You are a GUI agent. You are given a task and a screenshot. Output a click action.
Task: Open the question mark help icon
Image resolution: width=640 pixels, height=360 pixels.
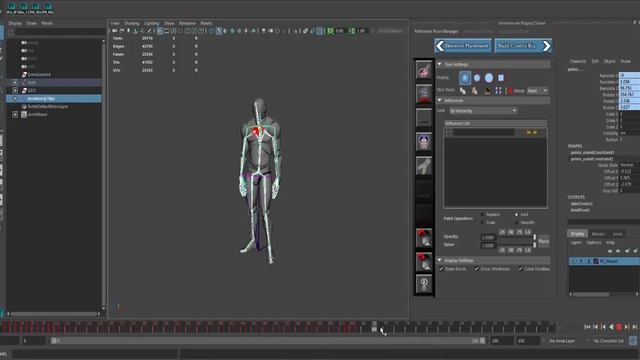(424, 284)
